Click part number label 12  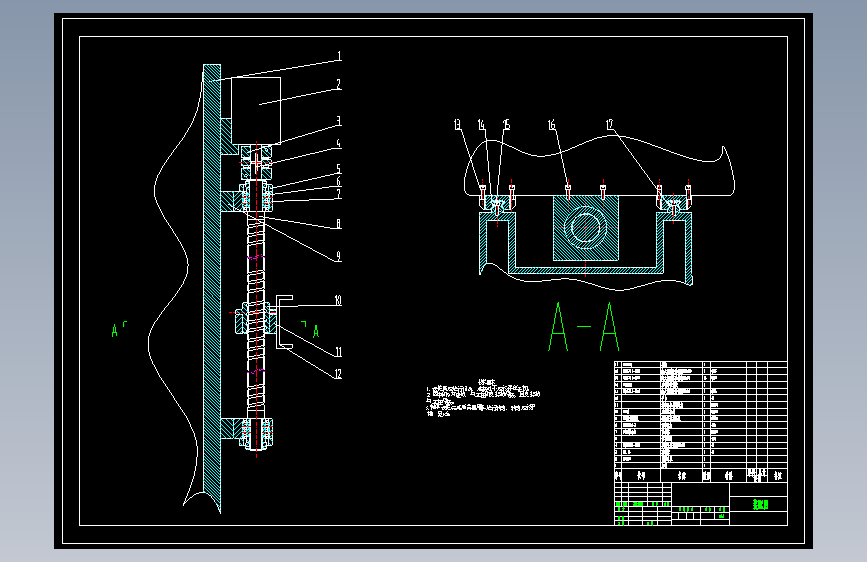[x=338, y=374]
